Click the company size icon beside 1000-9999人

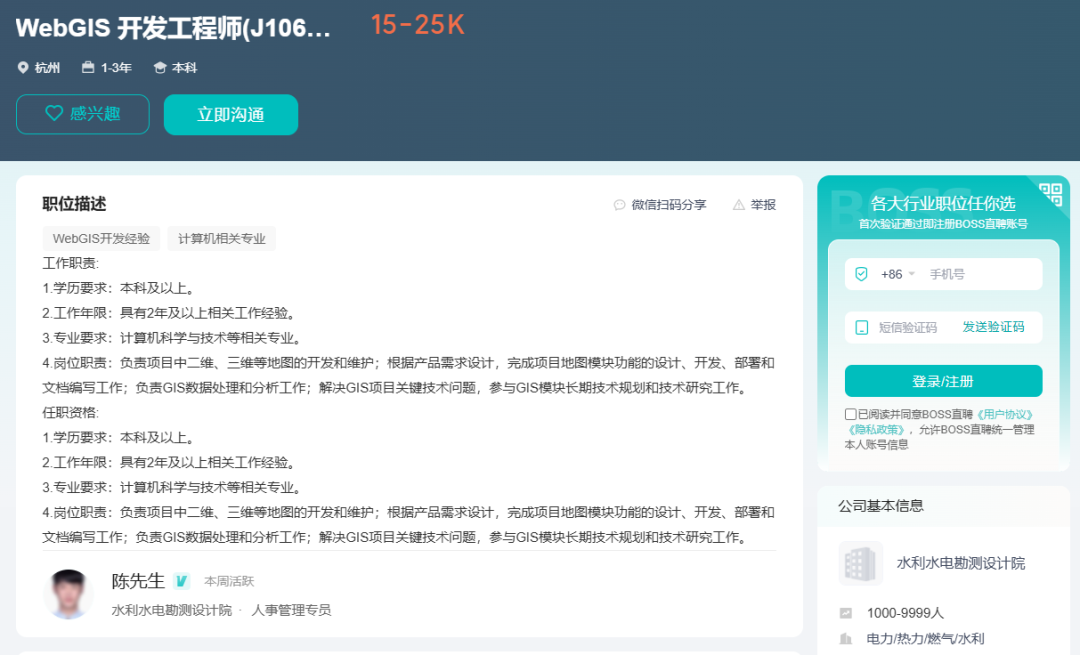(846, 613)
